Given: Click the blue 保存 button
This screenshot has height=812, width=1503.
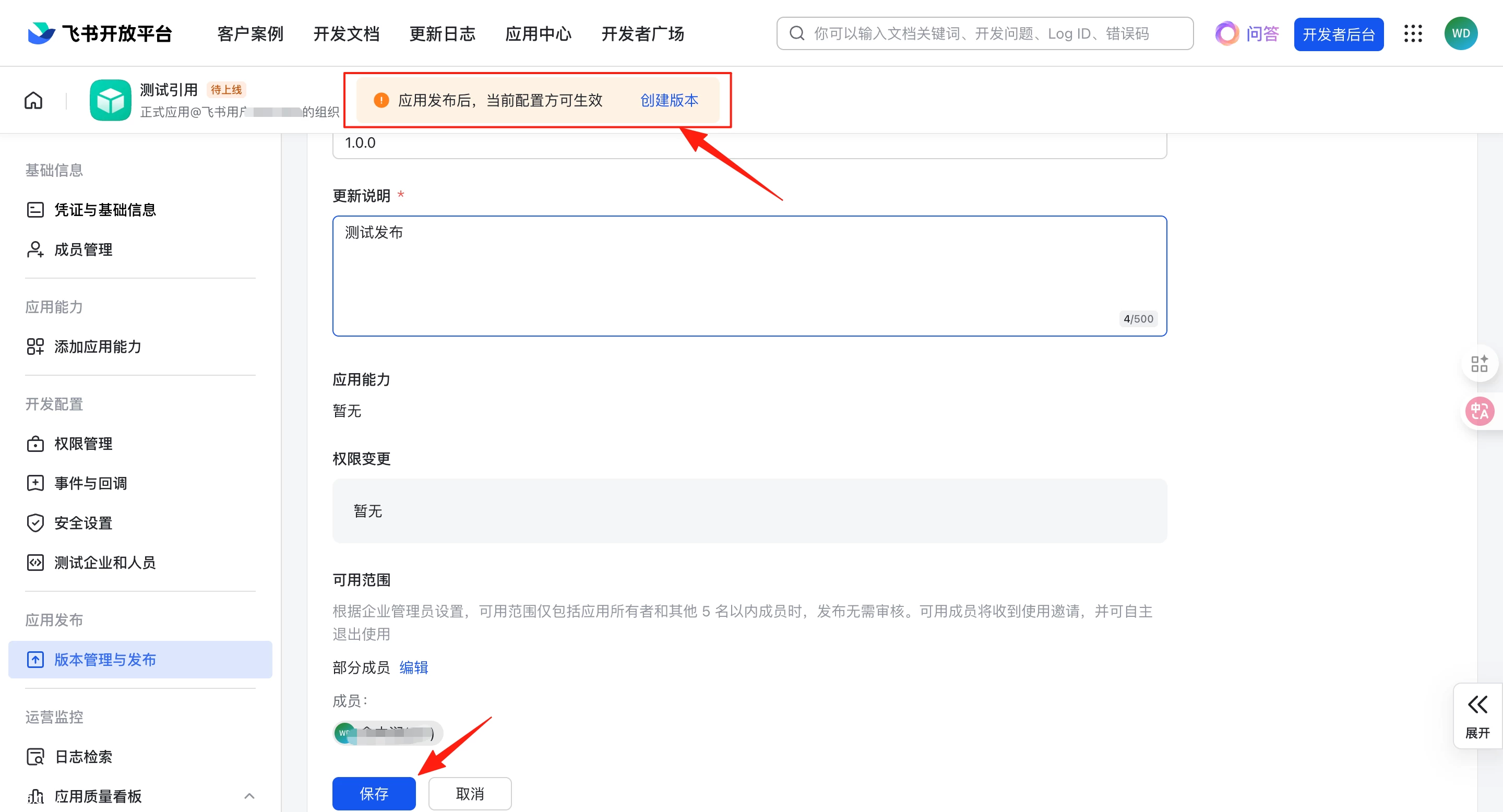Looking at the screenshot, I should point(374,793).
